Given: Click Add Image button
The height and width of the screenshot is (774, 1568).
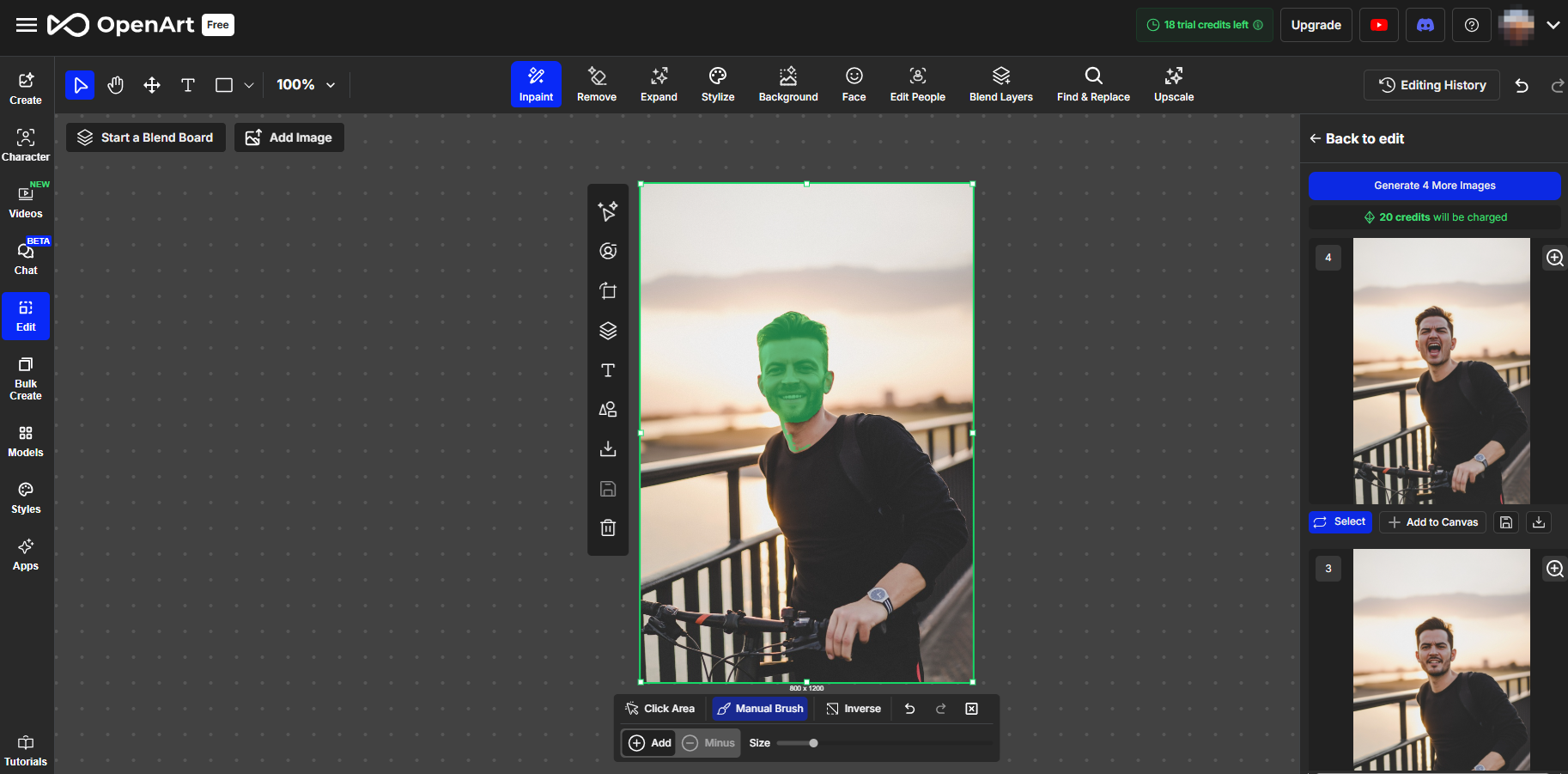Looking at the screenshot, I should 289,137.
